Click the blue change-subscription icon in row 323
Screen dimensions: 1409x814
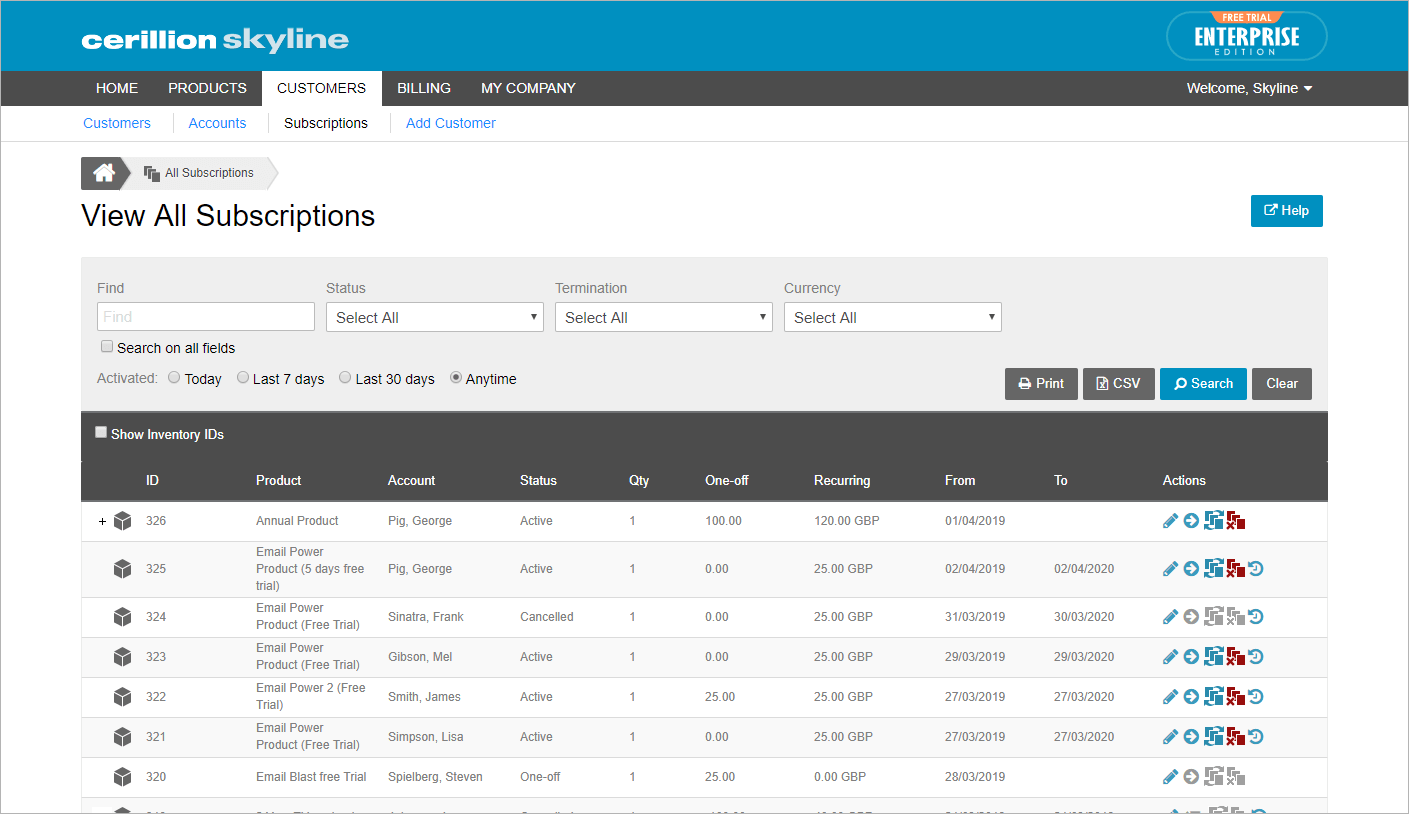tap(1214, 656)
